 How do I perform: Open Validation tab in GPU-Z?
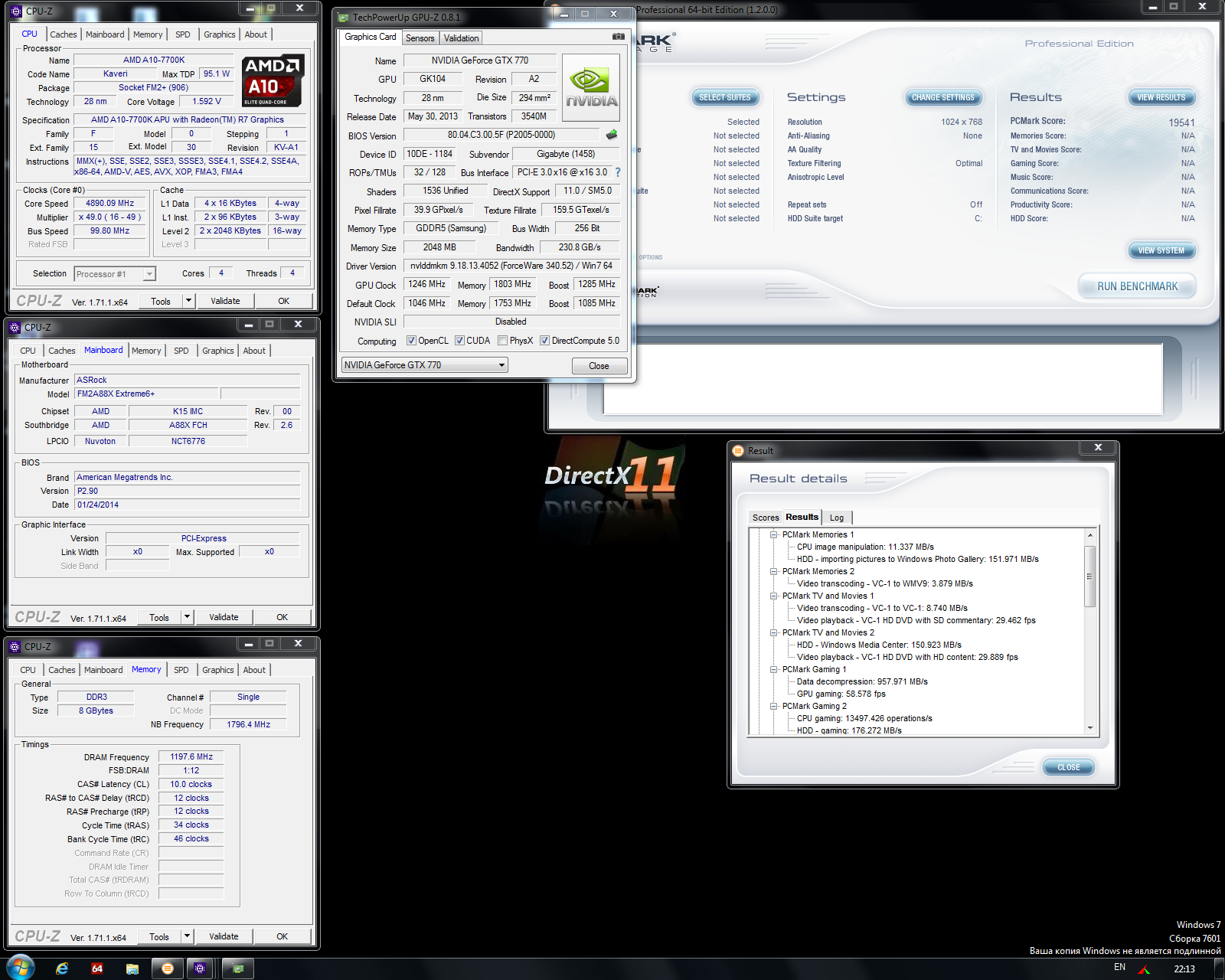[x=462, y=38]
